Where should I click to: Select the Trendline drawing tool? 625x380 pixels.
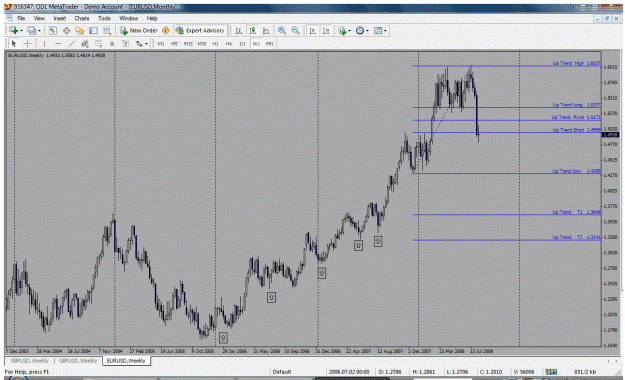coord(71,43)
